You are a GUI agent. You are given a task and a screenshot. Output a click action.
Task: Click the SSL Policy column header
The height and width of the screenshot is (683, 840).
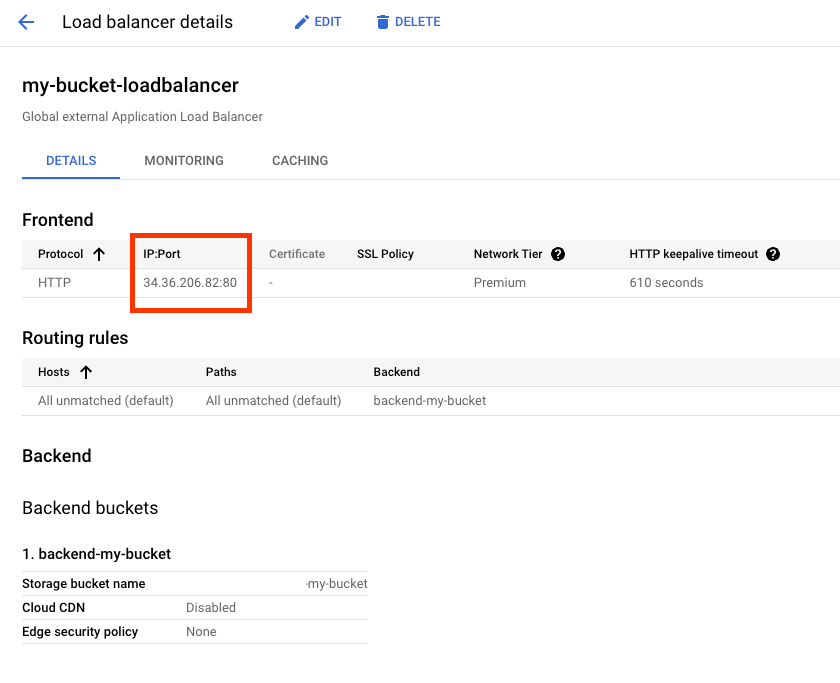click(x=385, y=254)
